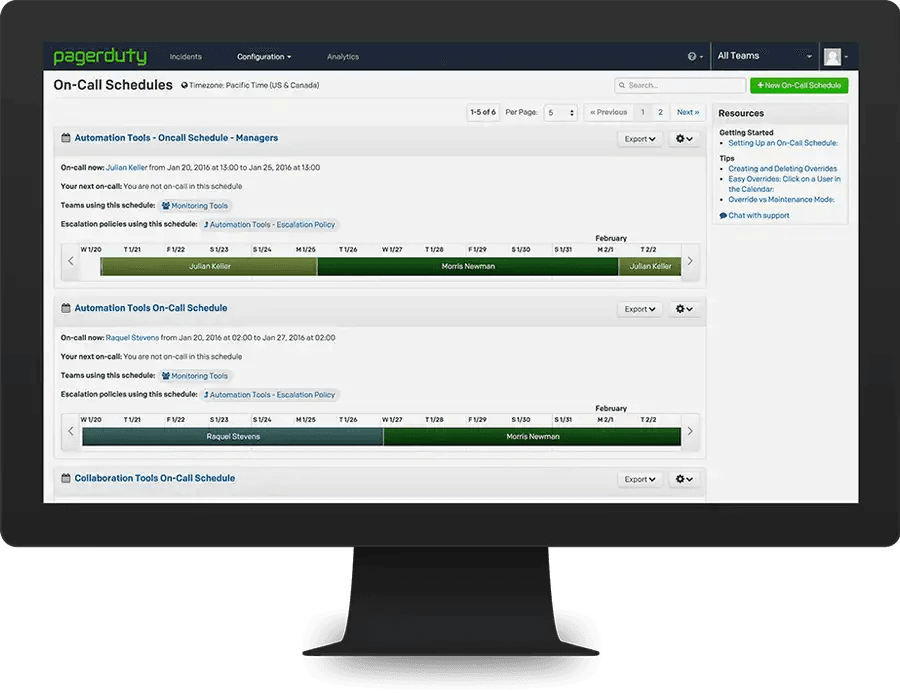The height and width of the screenshot is (693, 900).
Task: Open gear settings for Collaboration Tools schedule
Action: (684, 479)
